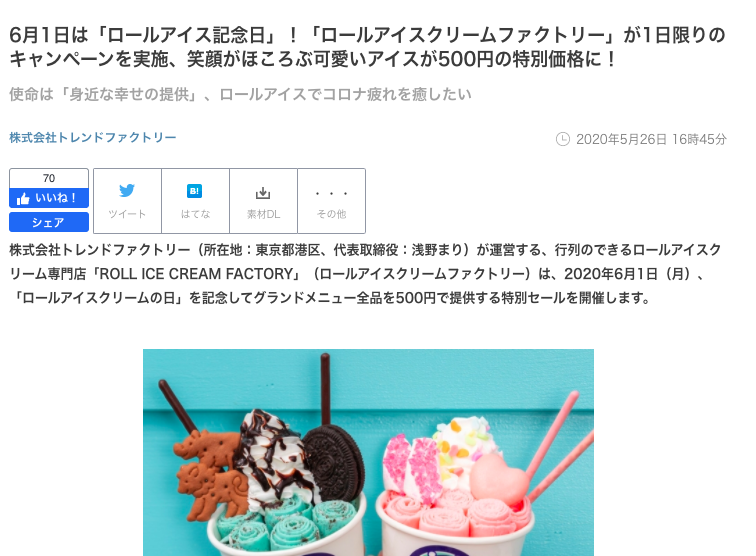Click the はてな label

195,214
